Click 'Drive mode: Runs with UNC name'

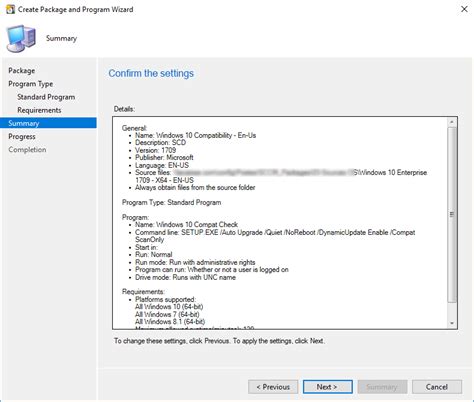(185, 277)
